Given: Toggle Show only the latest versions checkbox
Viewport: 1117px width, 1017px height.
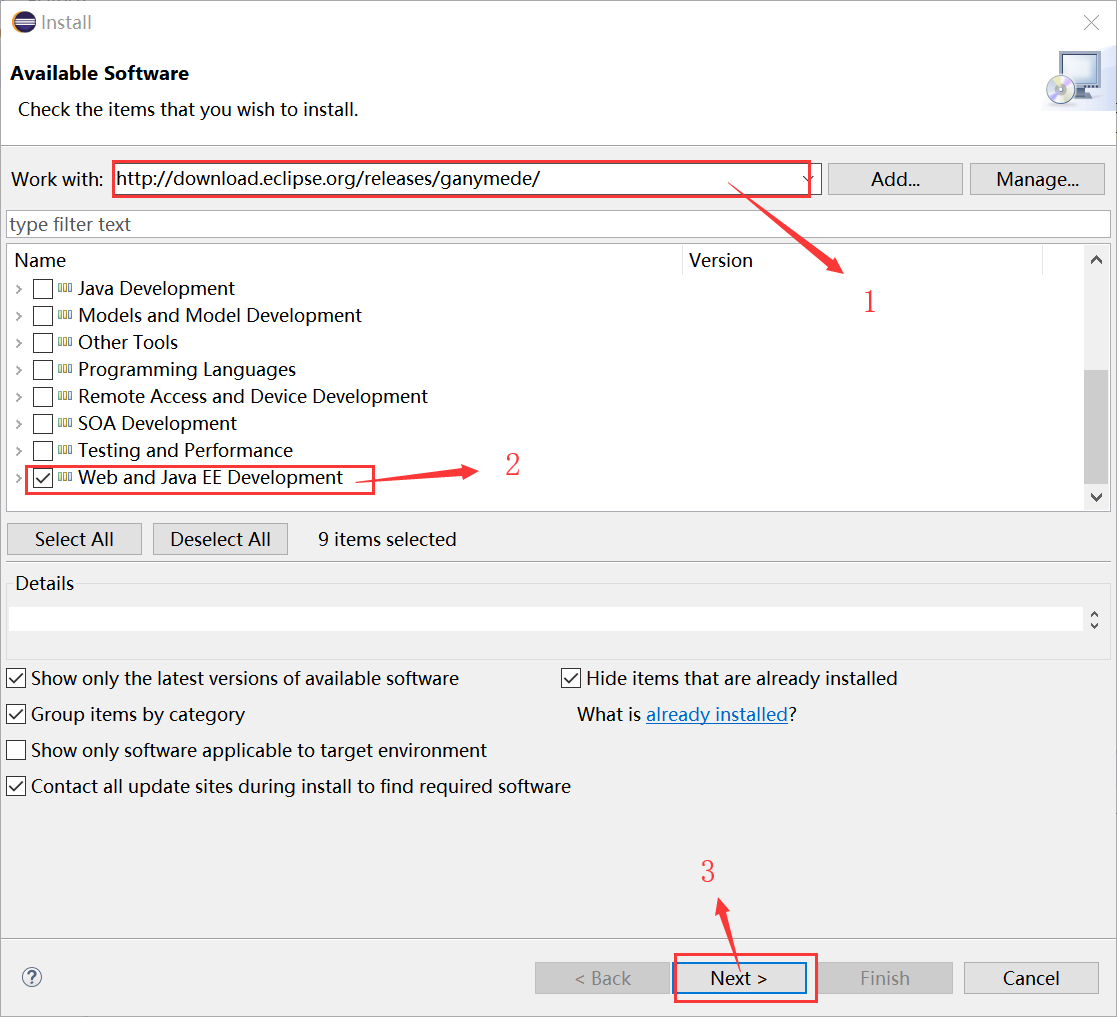Looking at the screenshot, I should (x=16, y=678).
